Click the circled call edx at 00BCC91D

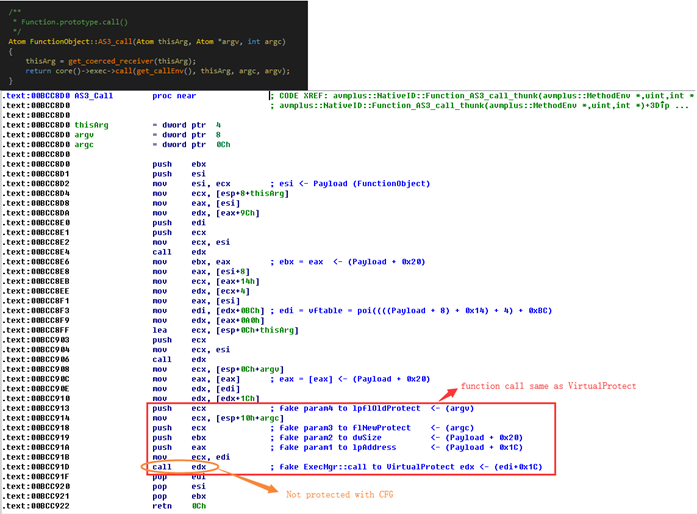click(x=179, y=467)
